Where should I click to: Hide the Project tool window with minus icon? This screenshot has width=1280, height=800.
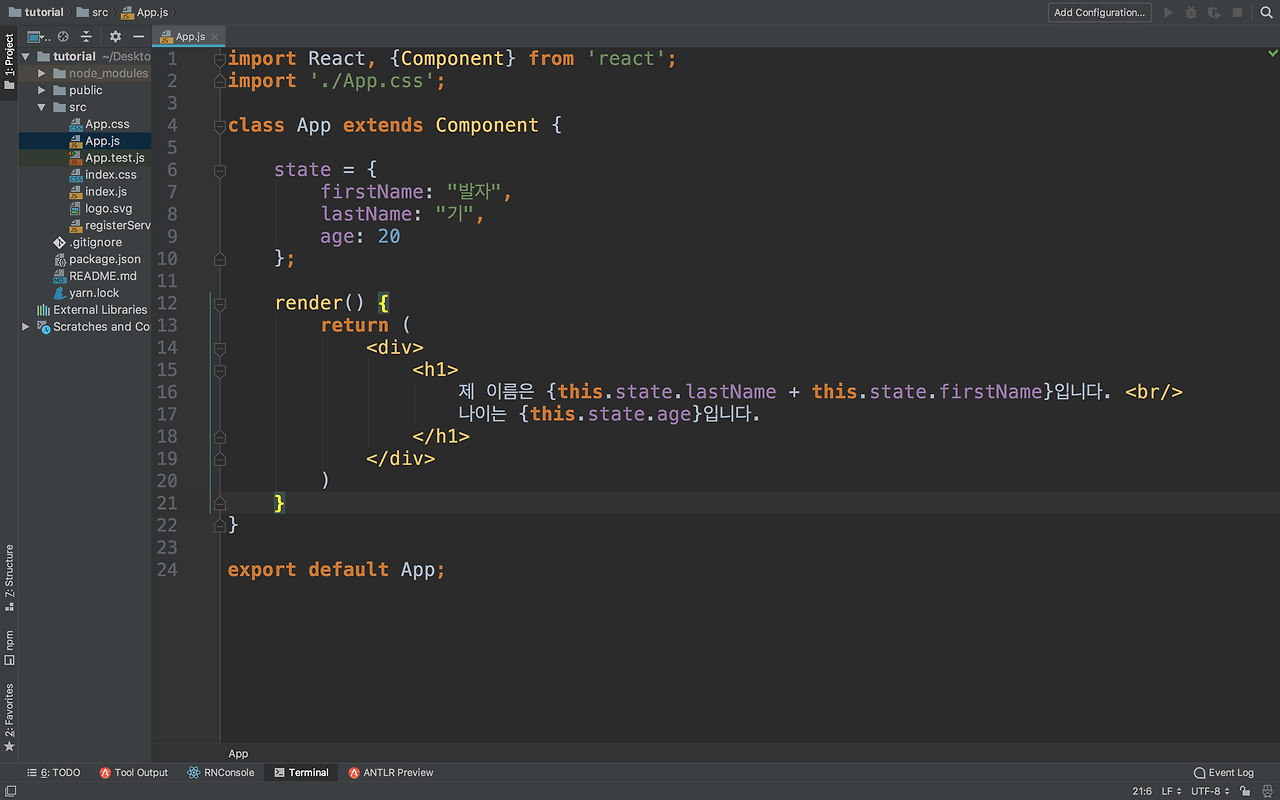139,37
